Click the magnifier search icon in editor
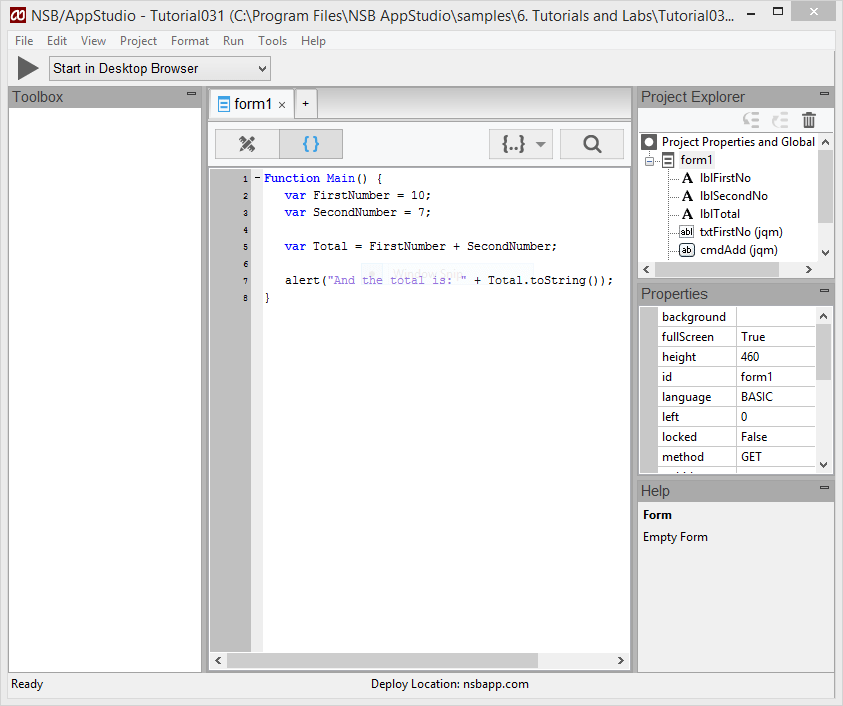The width and height of the screenshot is (843, 706). click(592, 144)
